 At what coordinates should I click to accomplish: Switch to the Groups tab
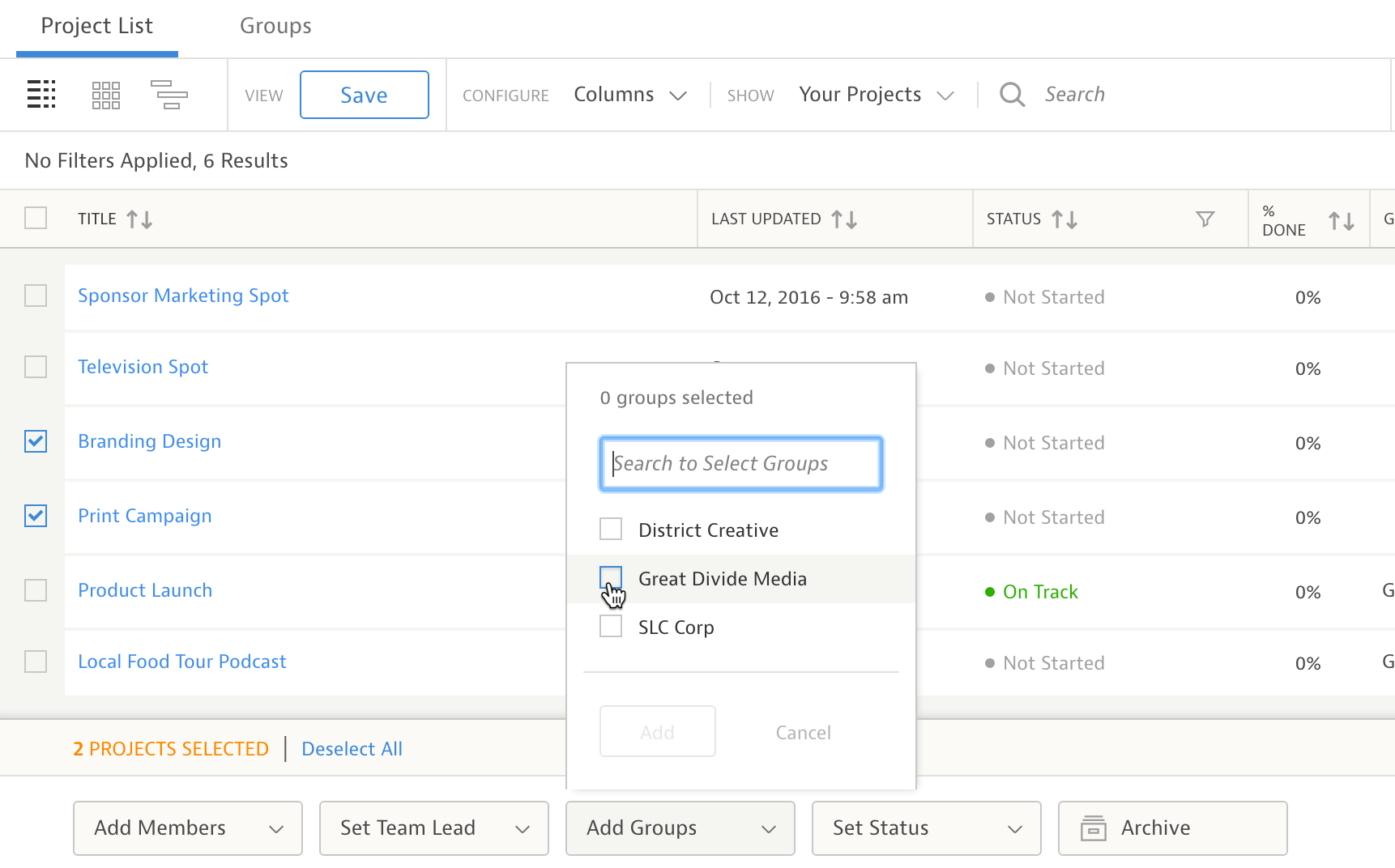coord(275,26)
